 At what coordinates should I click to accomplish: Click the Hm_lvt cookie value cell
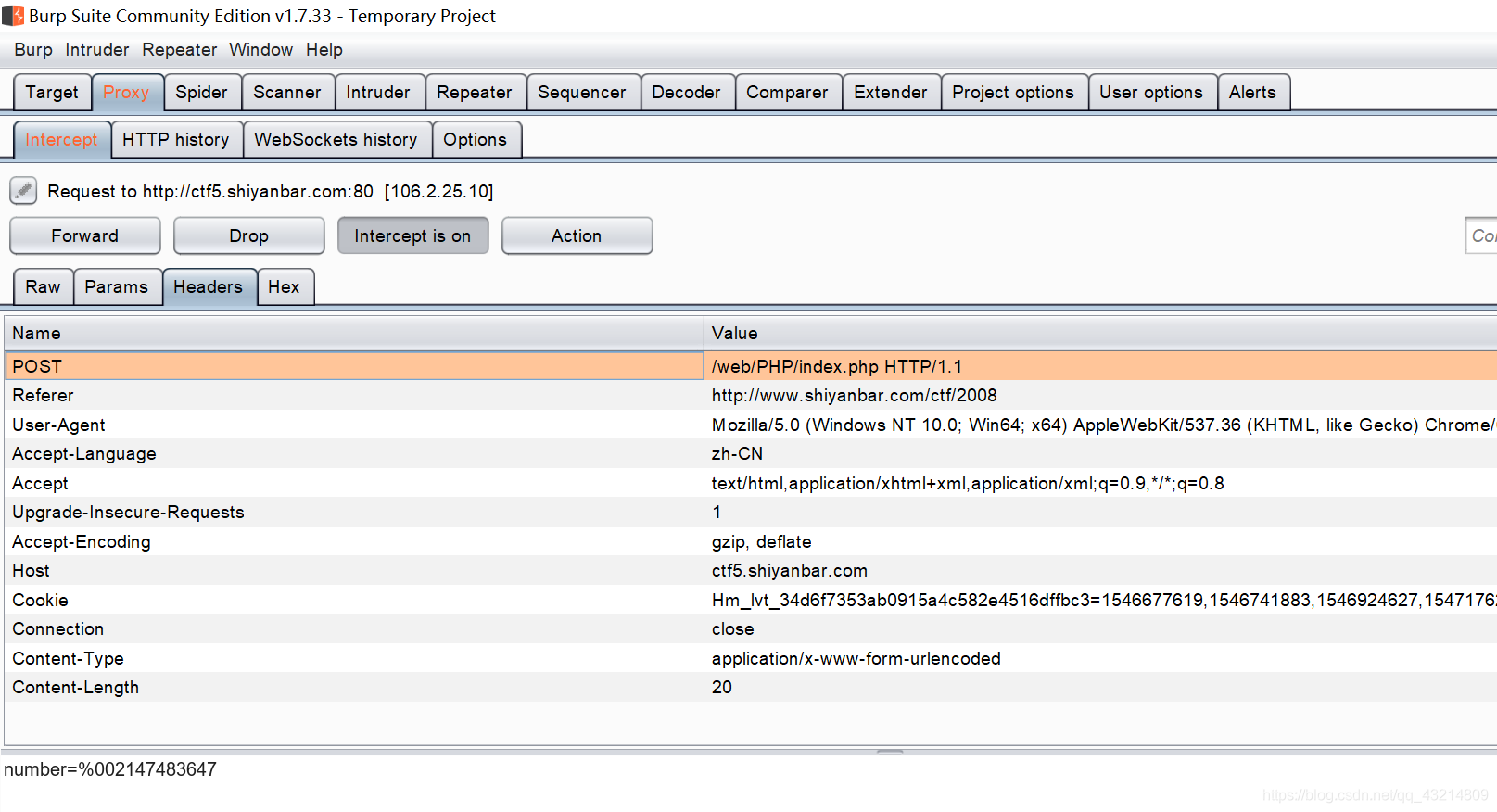1101,600
